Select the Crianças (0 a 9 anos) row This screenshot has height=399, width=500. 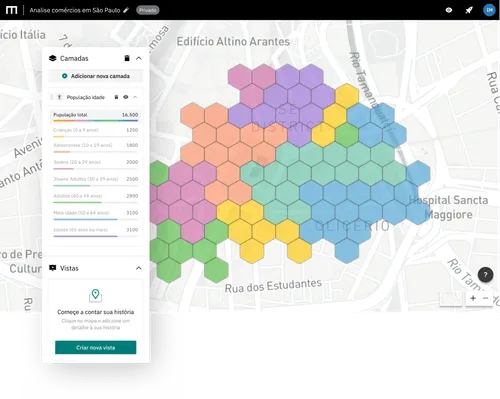pyautogui.click(x=95, y=132)
